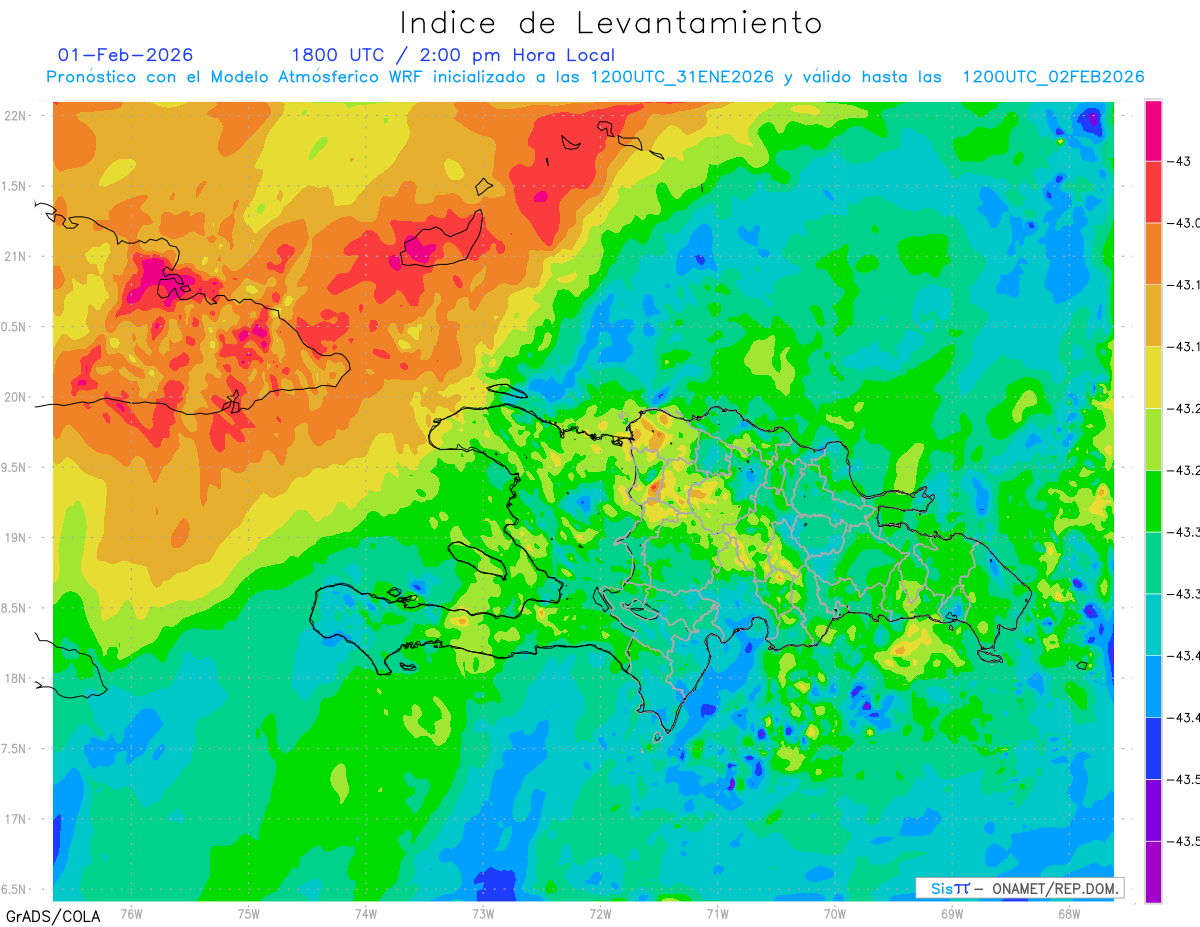The image size is (1200, 927).
Task: Select the cyan colorbar swatch
Action: tap(1153, 625)
